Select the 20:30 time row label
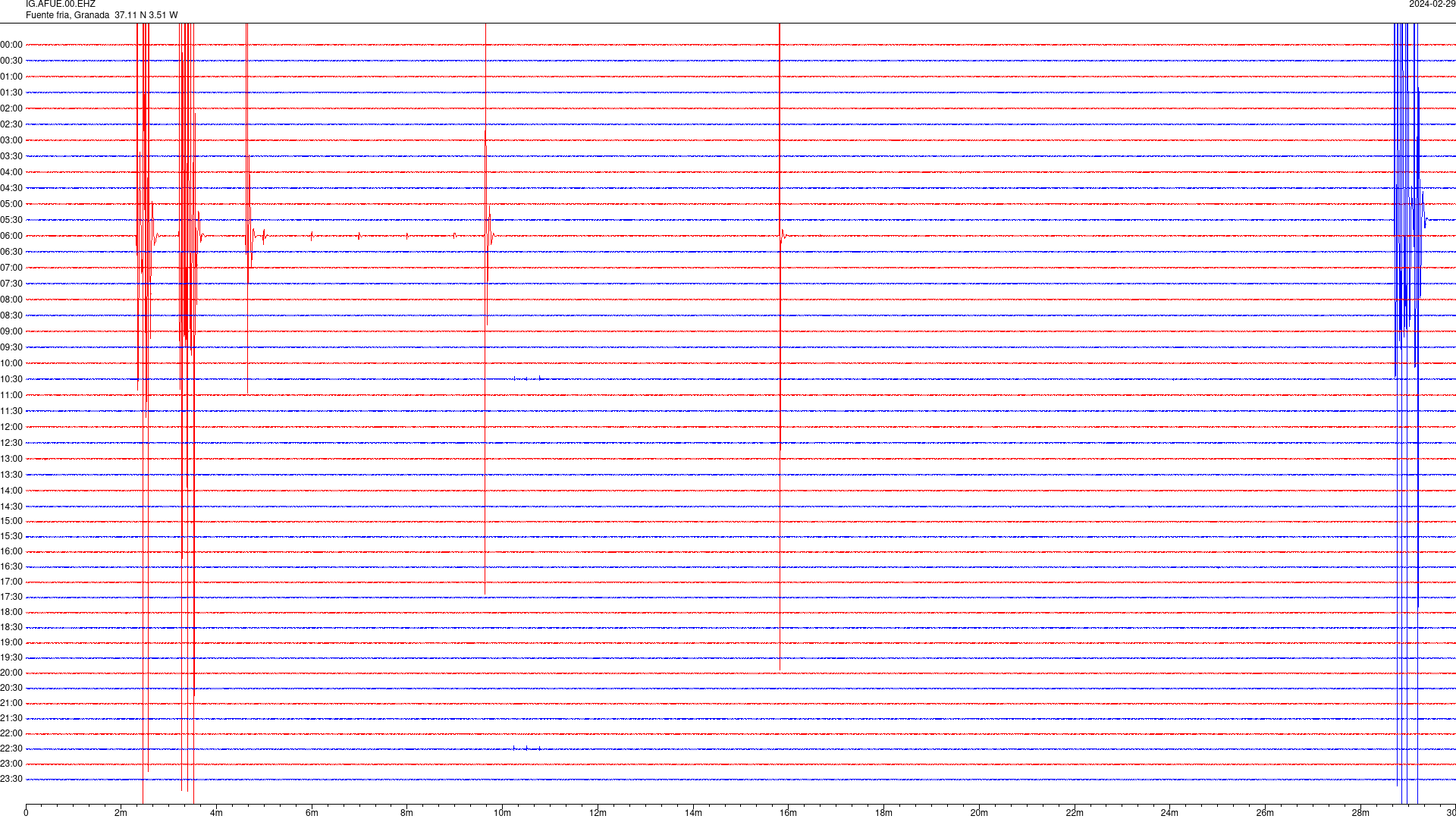The height and width of the screenshot is (819, 1456). point(11,688)
